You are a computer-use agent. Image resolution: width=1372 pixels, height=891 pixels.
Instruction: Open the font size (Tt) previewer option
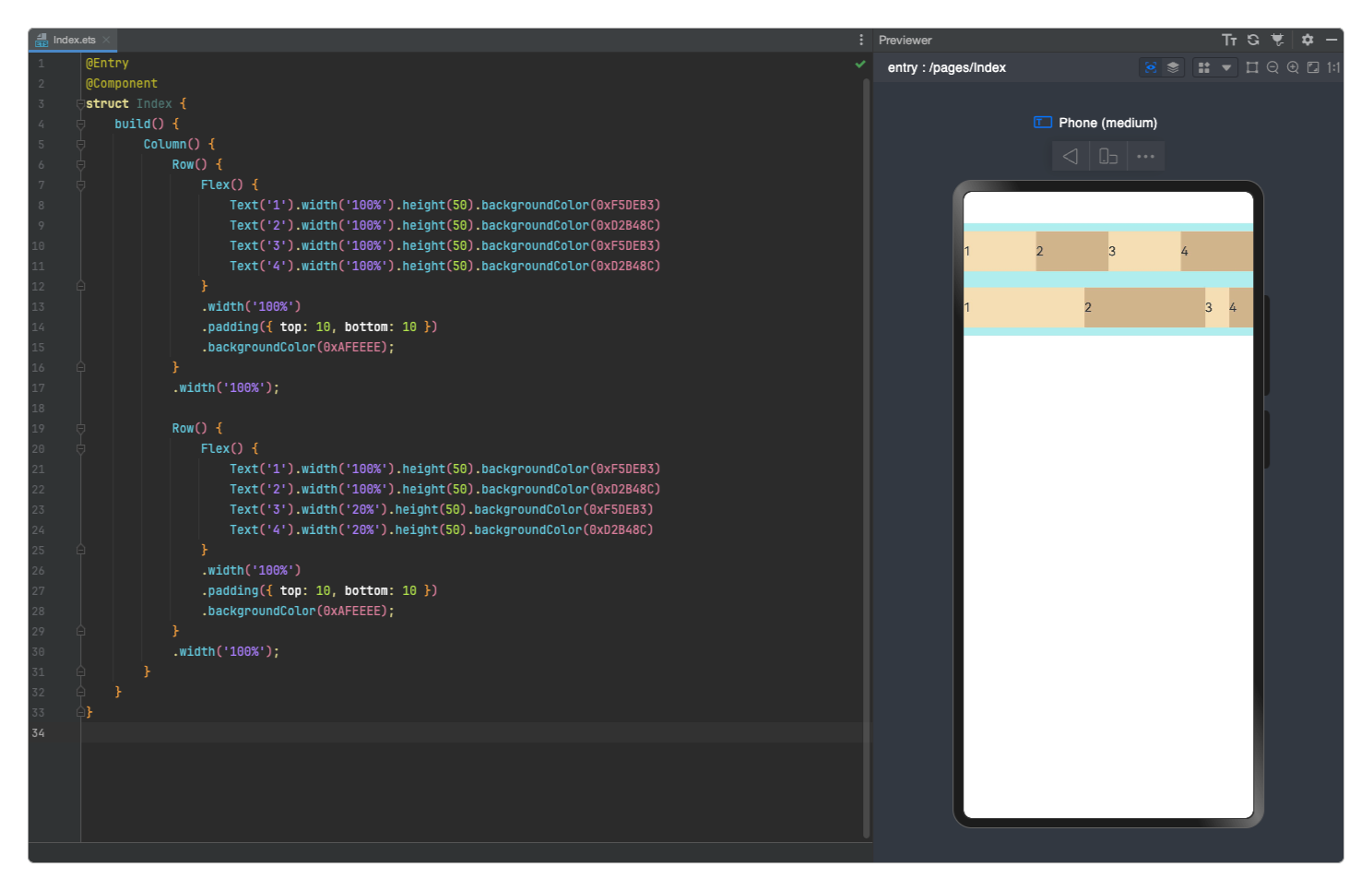tap(1229, 40)
